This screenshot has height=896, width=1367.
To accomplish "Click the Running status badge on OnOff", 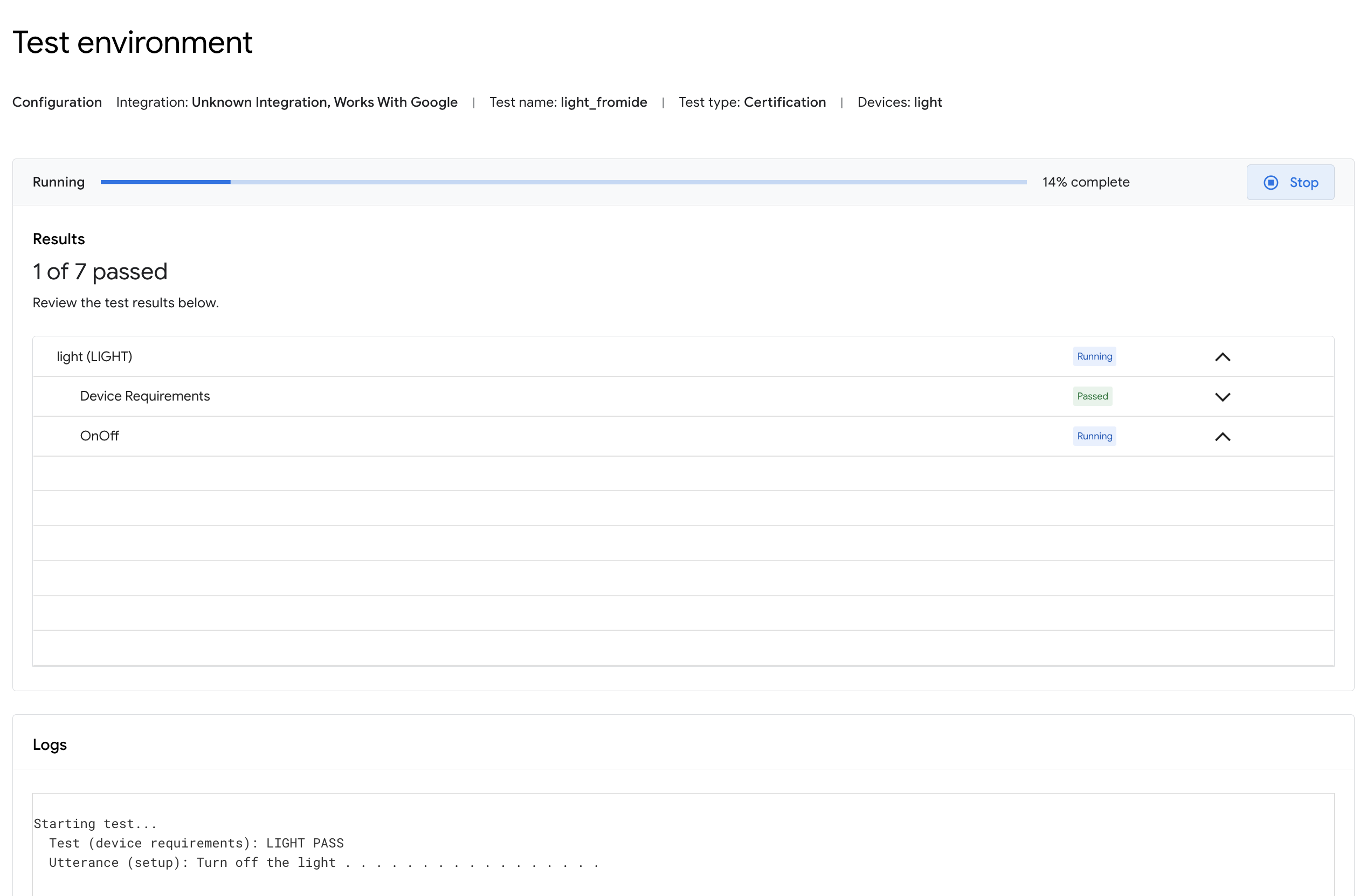I will [x=1094, y=436].
